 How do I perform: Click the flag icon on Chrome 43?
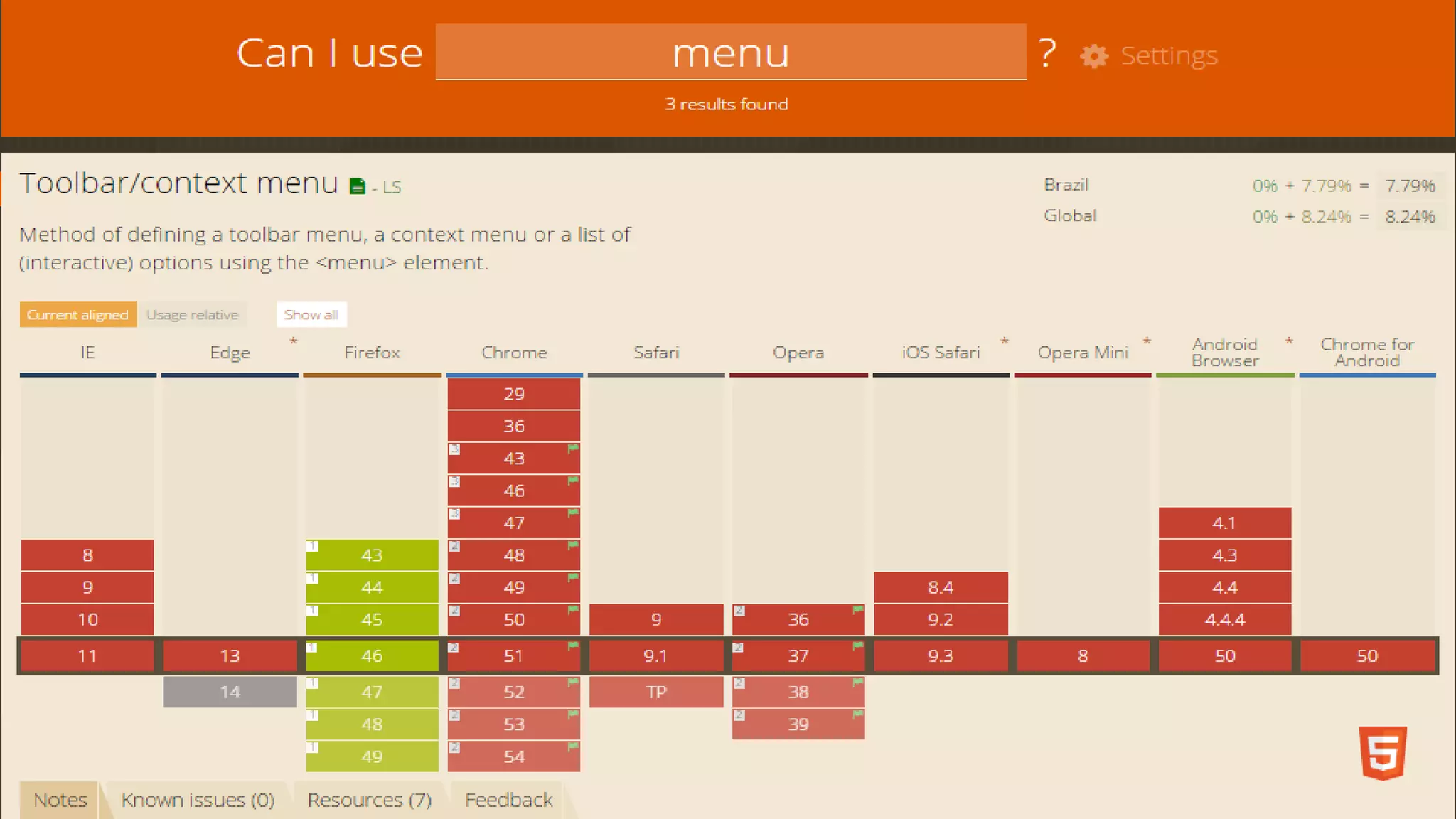click(573, 449)
